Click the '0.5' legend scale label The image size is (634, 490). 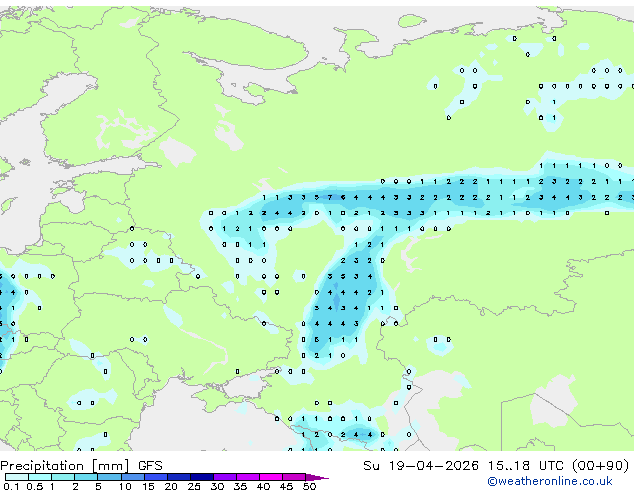(35, 486)
